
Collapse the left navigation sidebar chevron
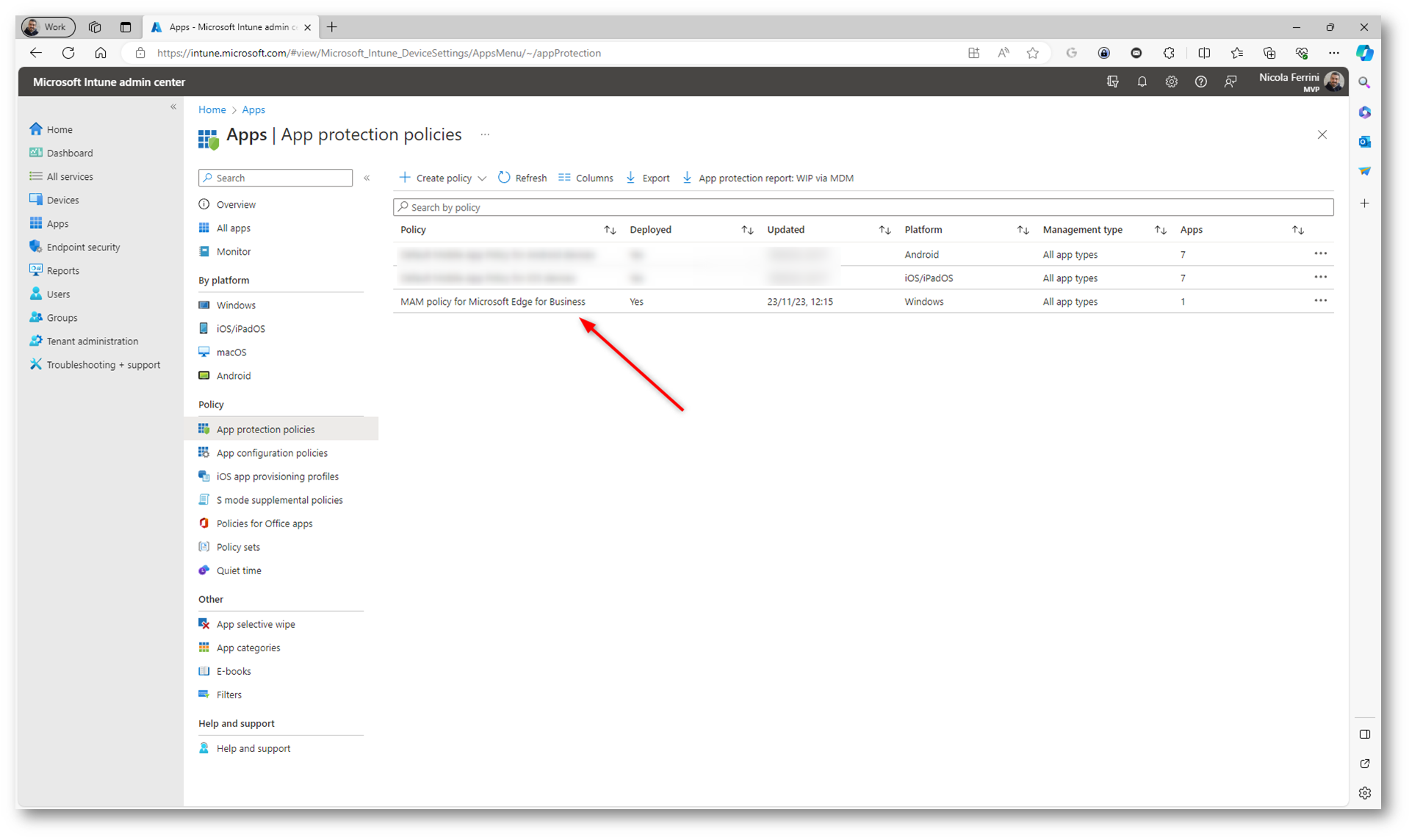173,107
